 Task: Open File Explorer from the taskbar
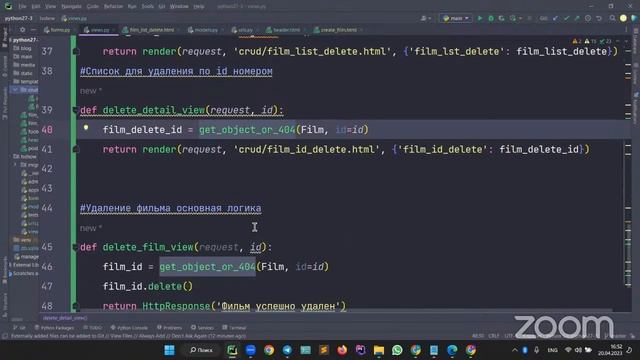[379, 350]
